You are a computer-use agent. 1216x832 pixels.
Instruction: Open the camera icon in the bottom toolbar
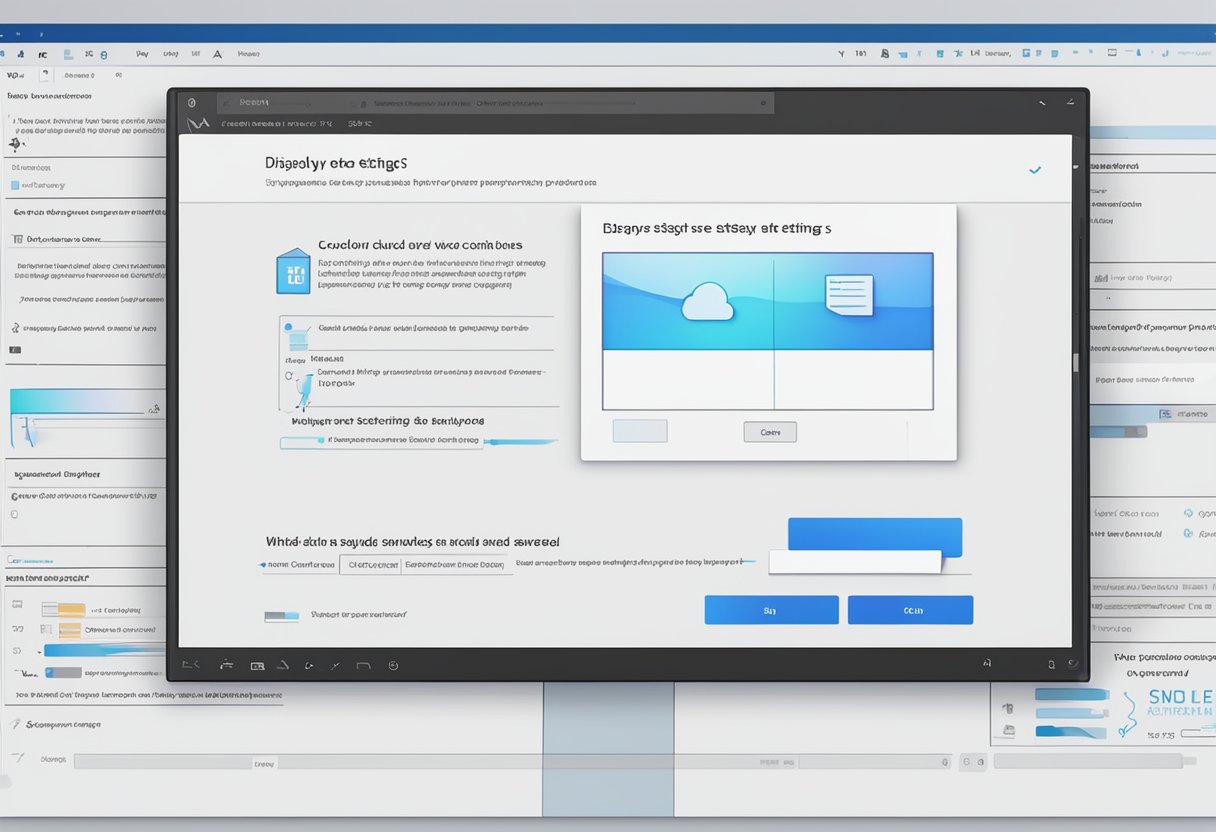point(258,665)
